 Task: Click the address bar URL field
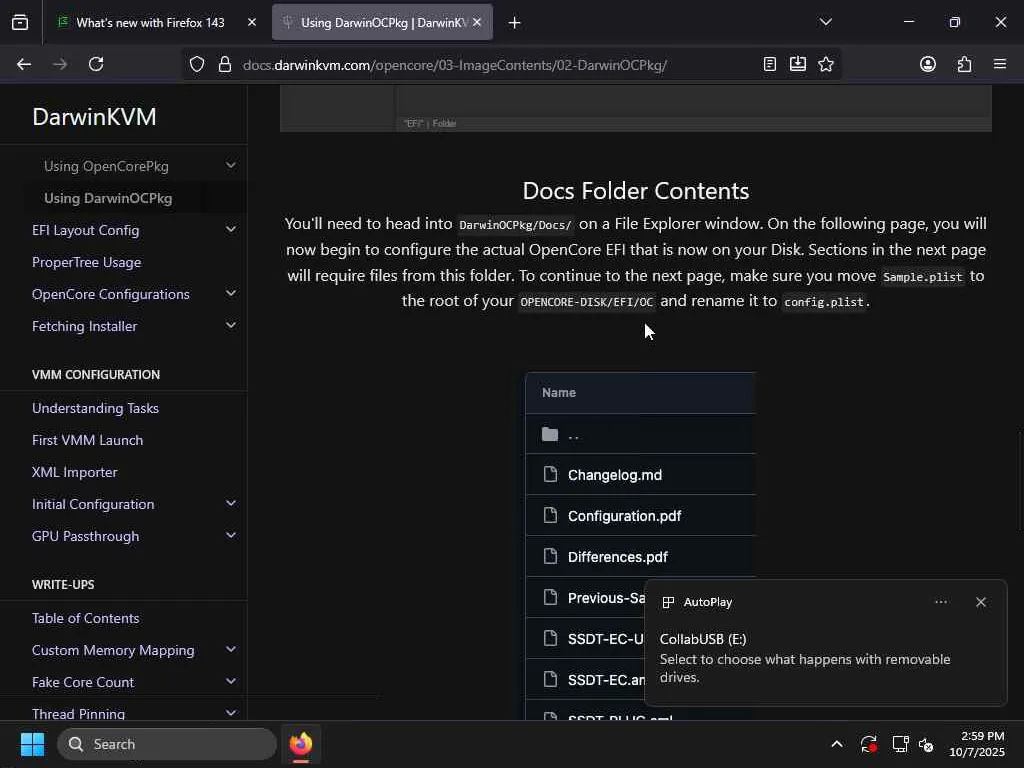pos(455,65)
